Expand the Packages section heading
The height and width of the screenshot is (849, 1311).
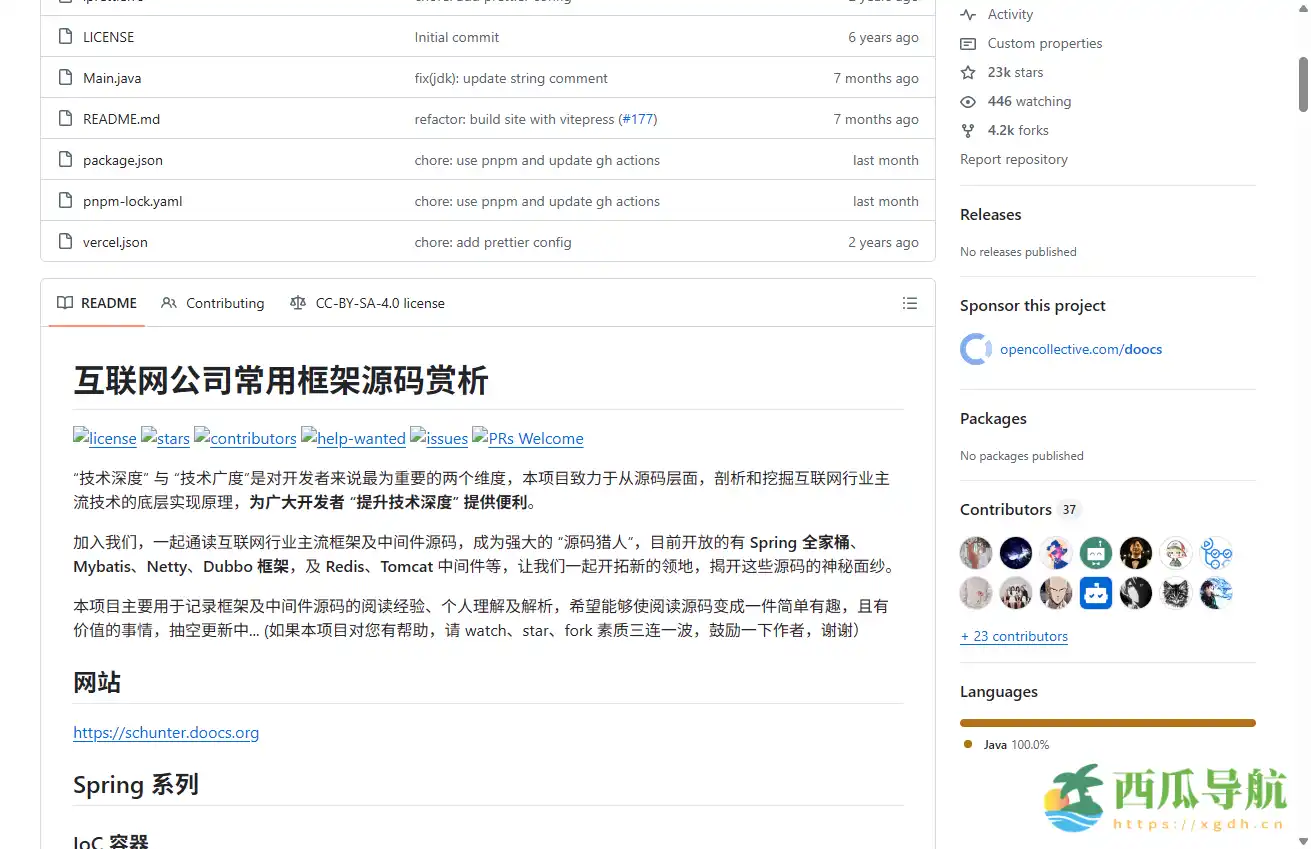993,418
